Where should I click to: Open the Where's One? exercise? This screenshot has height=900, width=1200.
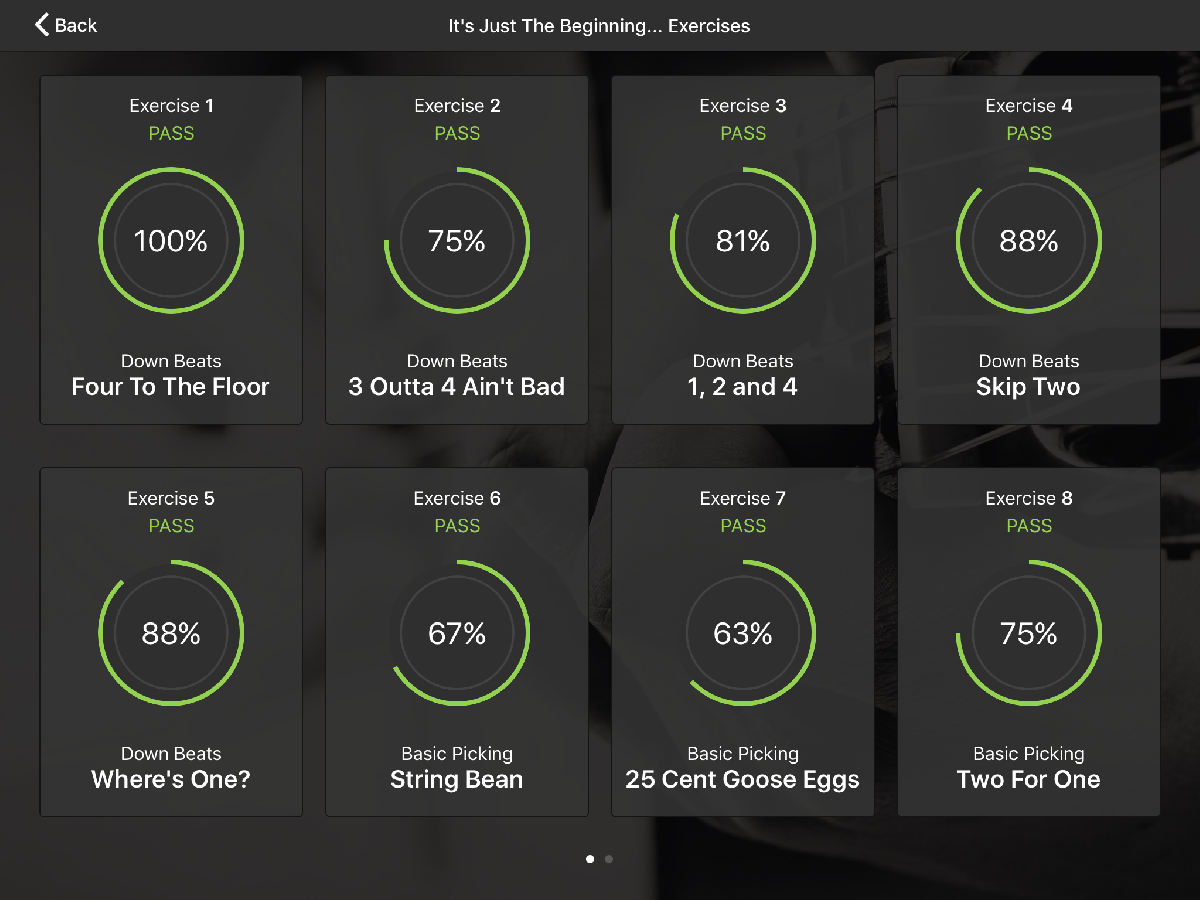click(171, 642)
